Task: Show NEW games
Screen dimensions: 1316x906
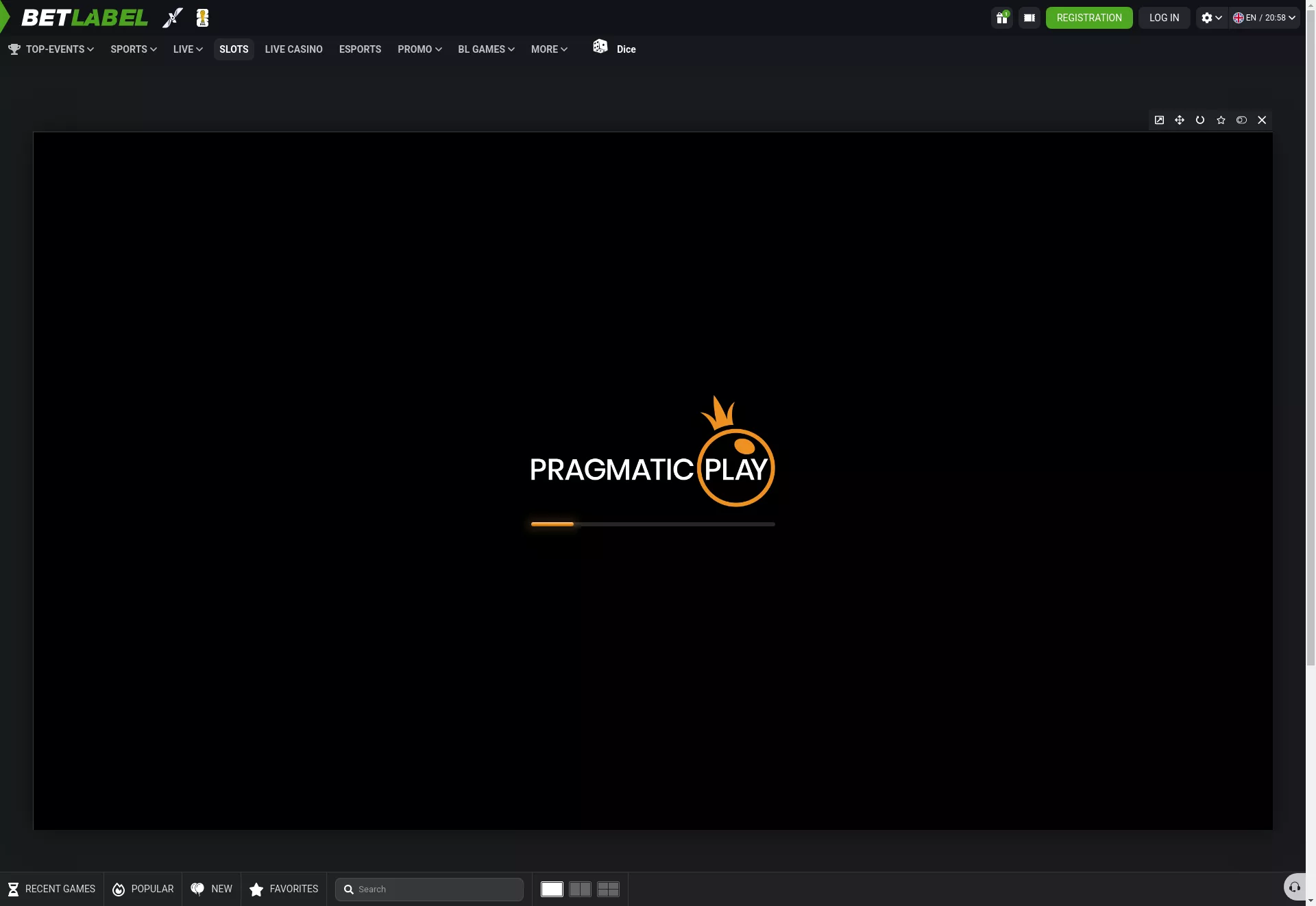Action: [x=212, y=889]
